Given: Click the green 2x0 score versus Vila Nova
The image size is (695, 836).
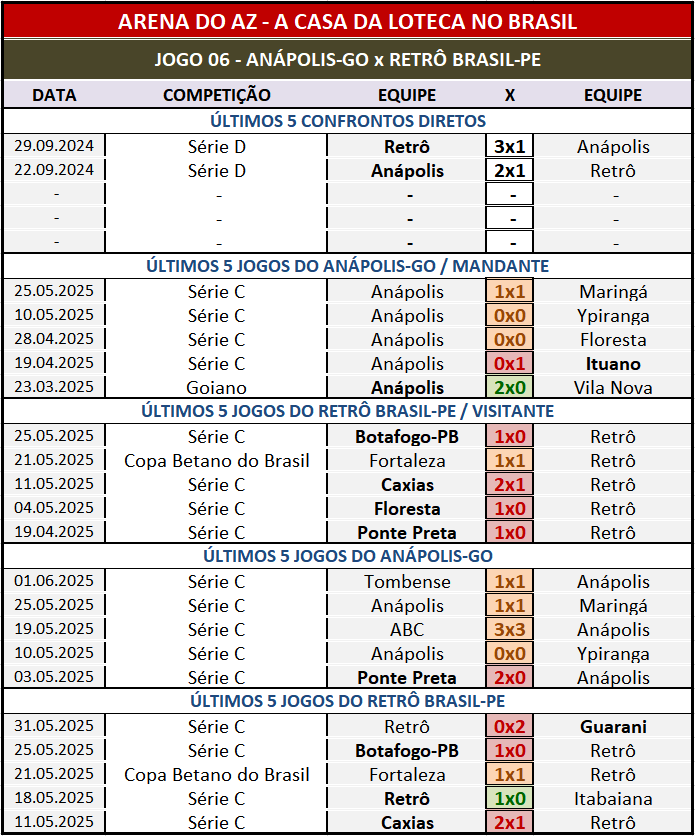Looking at the screenshot, I should (x=510, y=388).
